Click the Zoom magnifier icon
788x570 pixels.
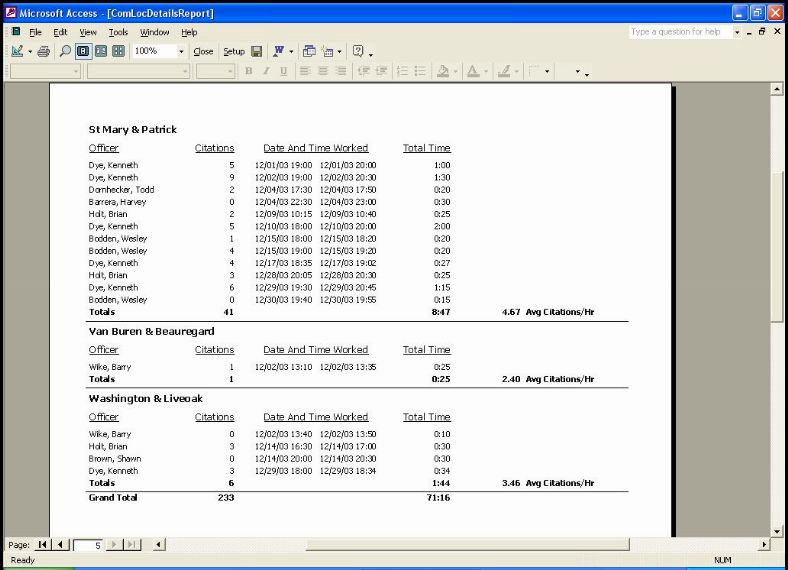(65, 51)
